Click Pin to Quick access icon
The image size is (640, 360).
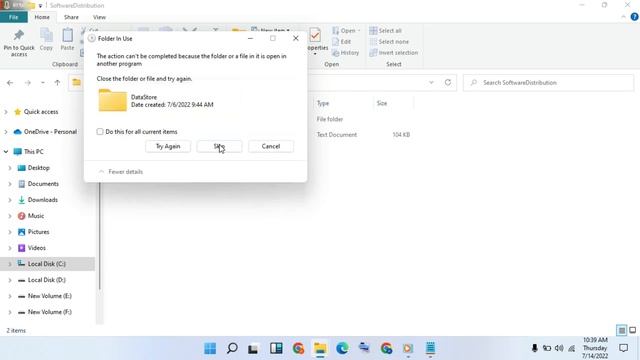(19, 42)
